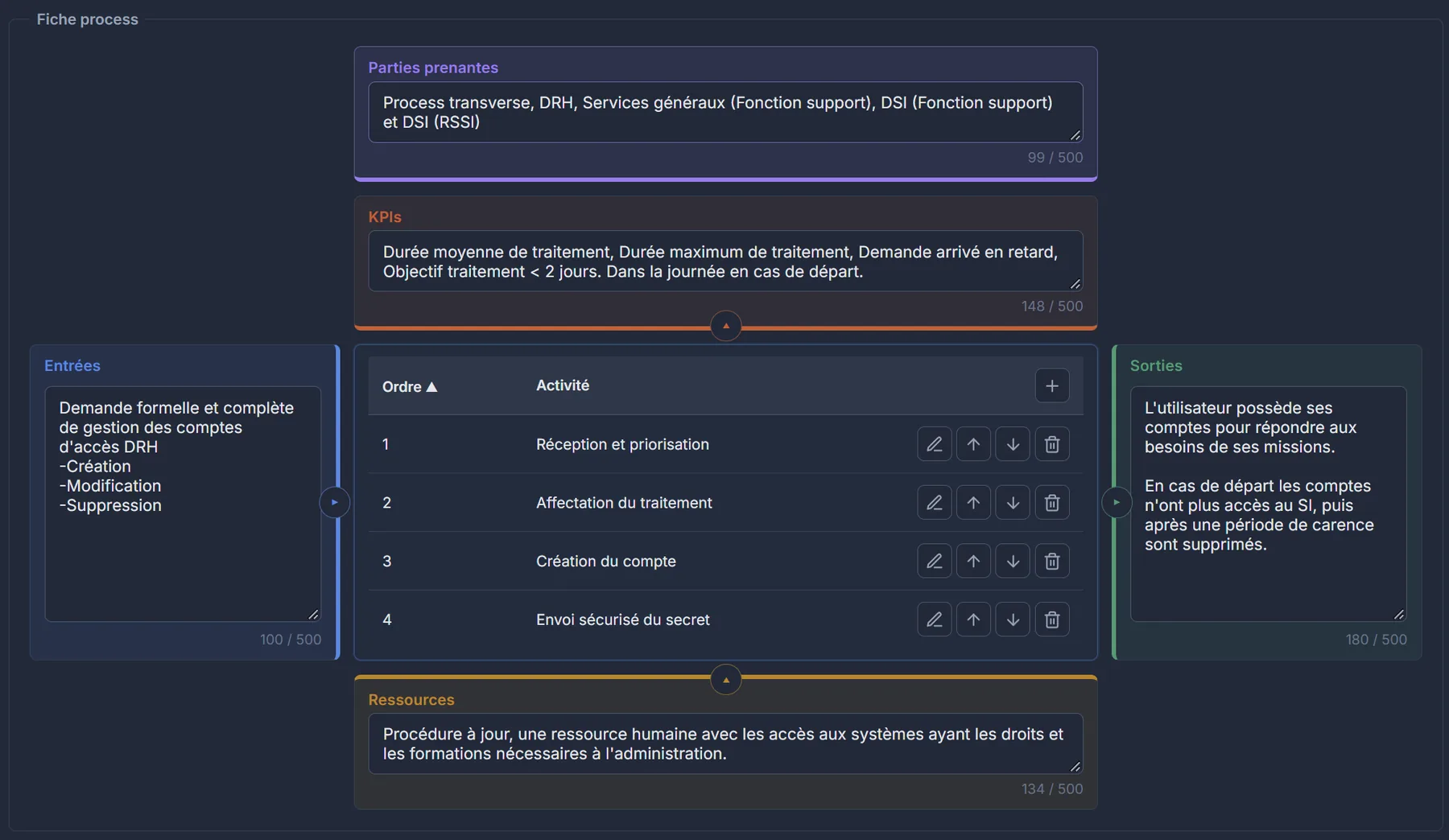The height and width of the screenshot is (840, 1449).
Task: Click into the Ressources text area
Action: [x=725, y=743]
